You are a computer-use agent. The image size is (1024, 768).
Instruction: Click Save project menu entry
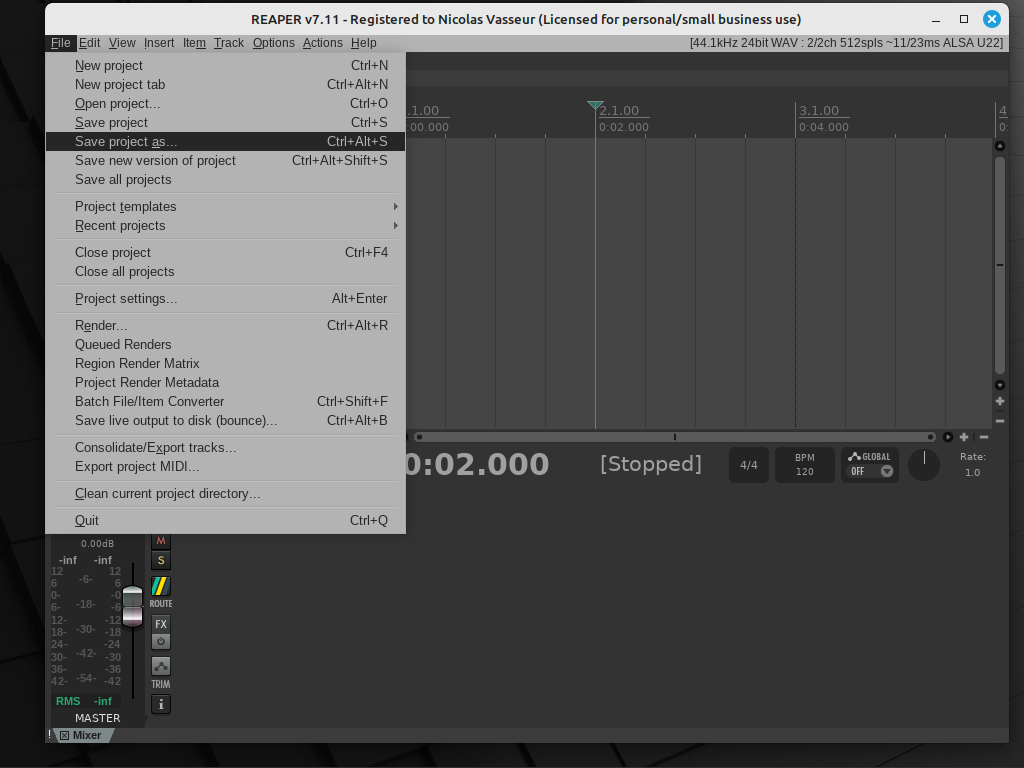point(226,122)
